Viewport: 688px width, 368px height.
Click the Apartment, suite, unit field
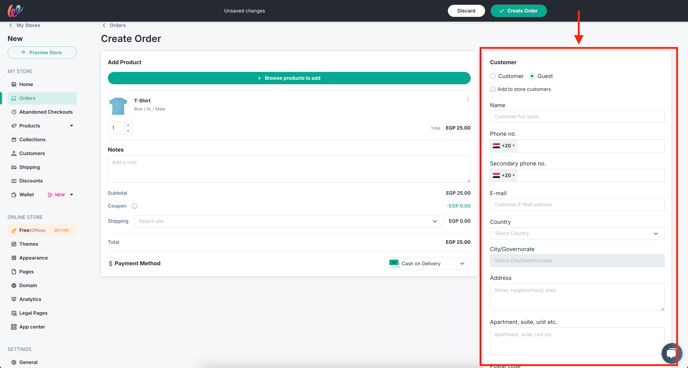(577, 341)
